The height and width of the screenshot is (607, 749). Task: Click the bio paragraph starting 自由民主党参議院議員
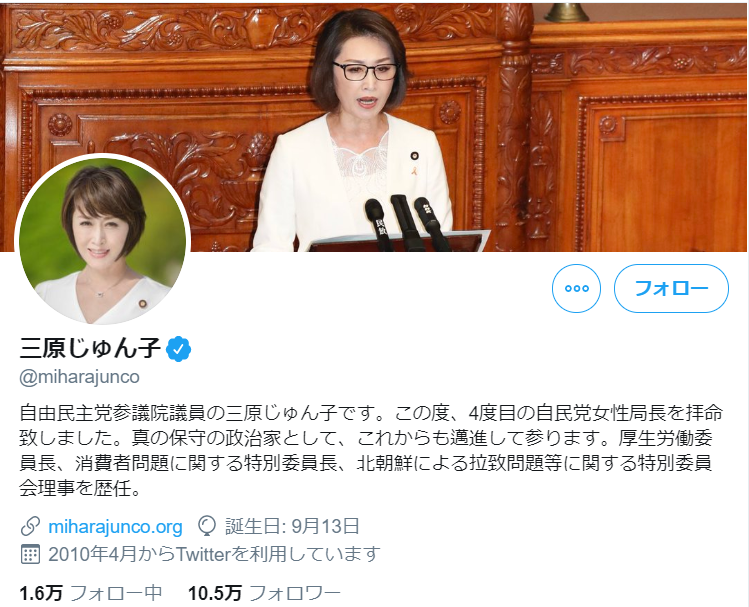371,450
